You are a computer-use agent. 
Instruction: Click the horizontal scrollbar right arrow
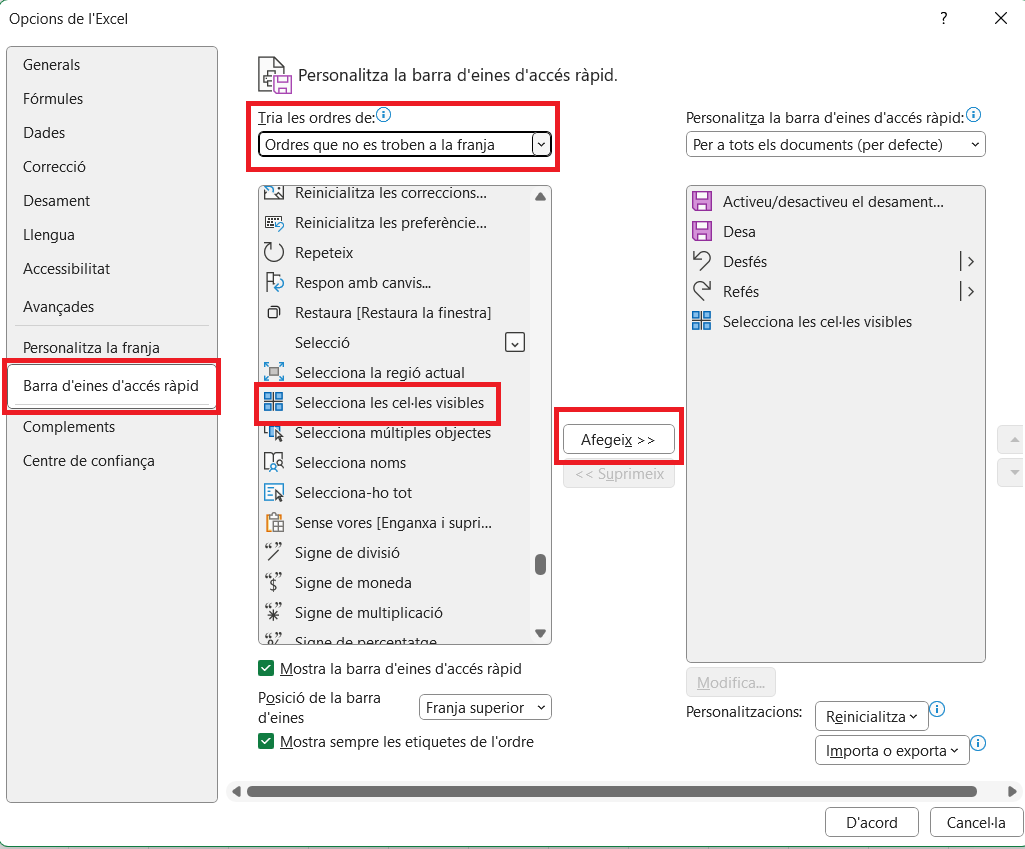point(1013,791)
